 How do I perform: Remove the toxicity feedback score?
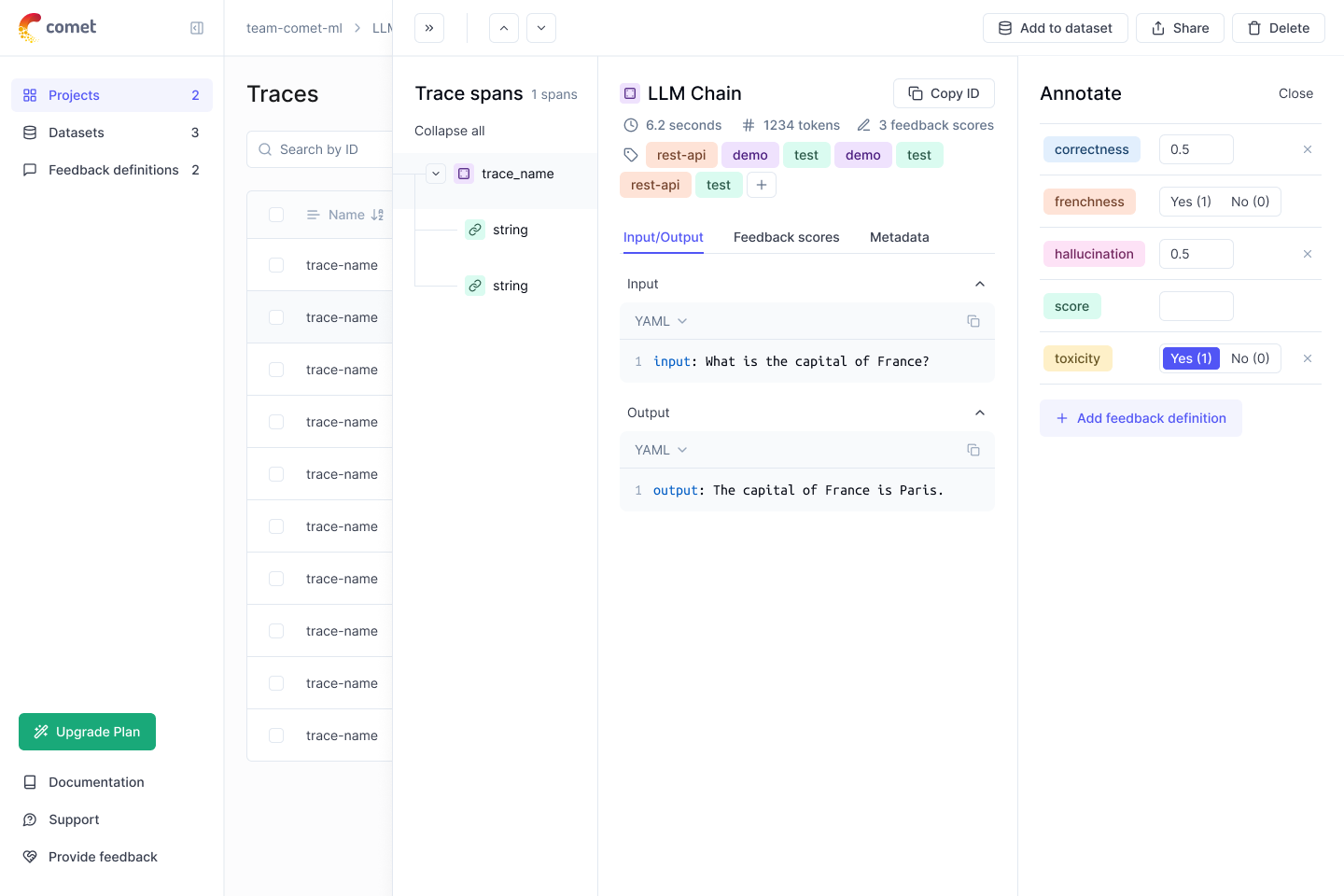(1308, 358)
